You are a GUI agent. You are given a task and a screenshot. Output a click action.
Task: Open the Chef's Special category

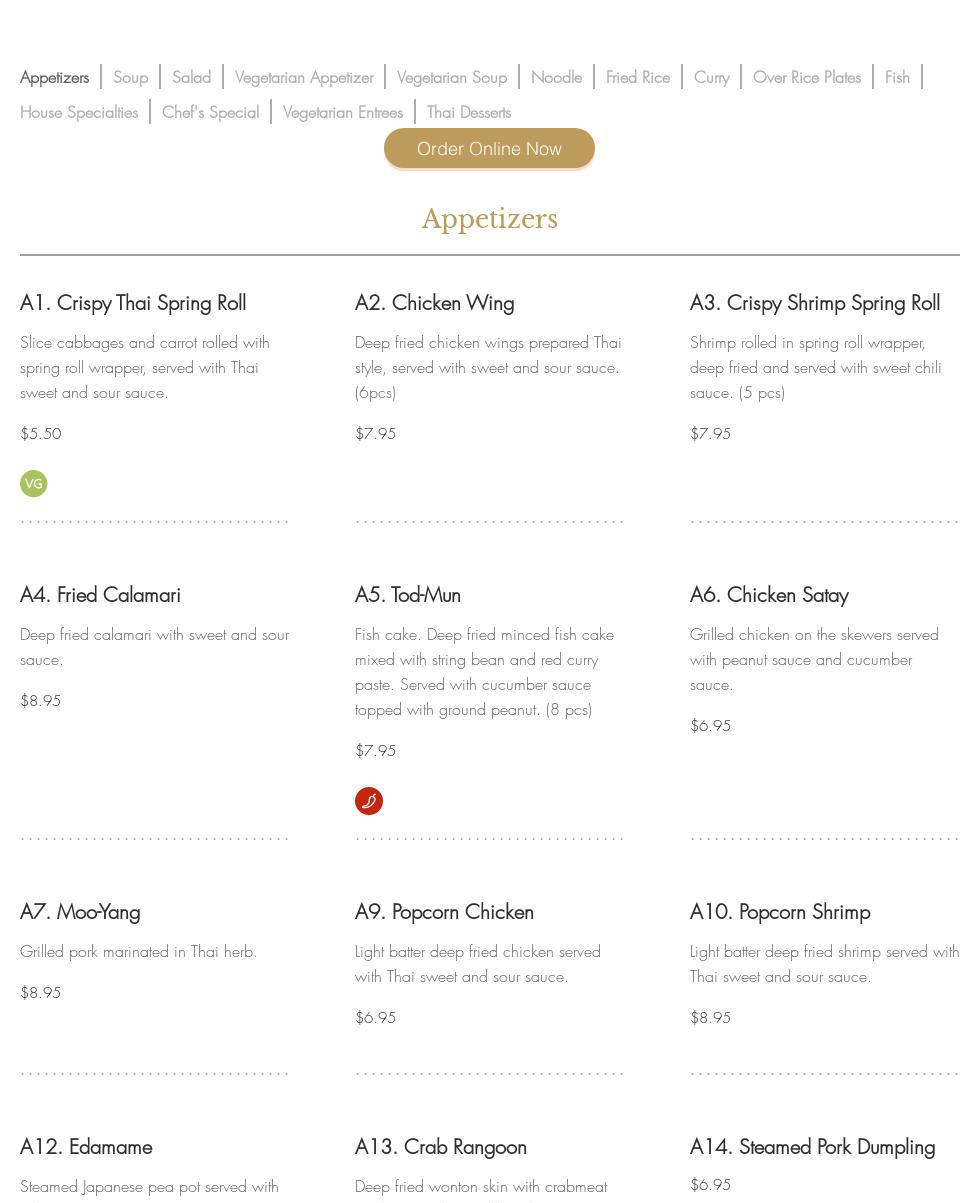point(210,112)
